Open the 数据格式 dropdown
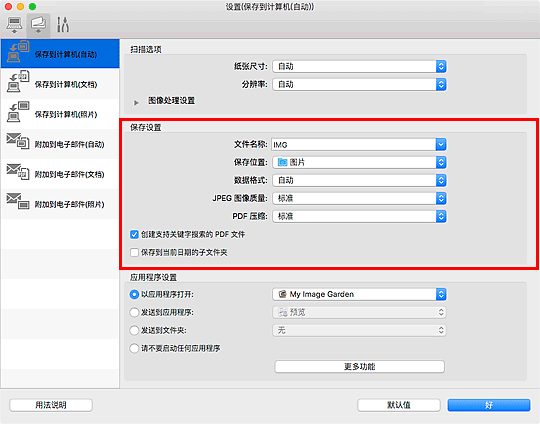This screenshot has height=424, width=540. (359, 180)
